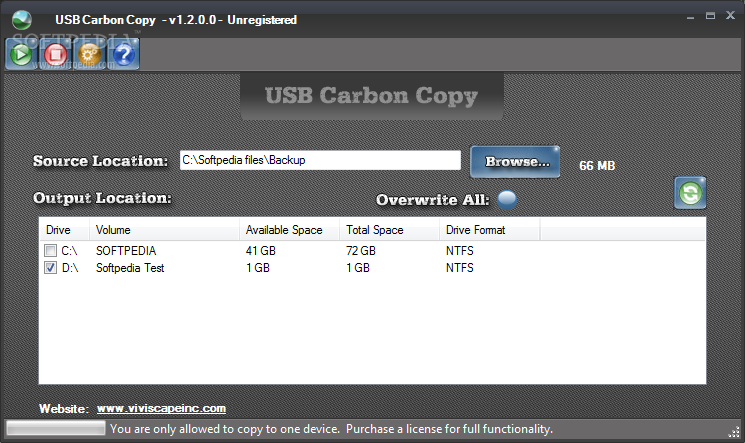Click NTFS format in the C:\ row
The width and height of the screenshot is (745, 443).
(459, 250)
